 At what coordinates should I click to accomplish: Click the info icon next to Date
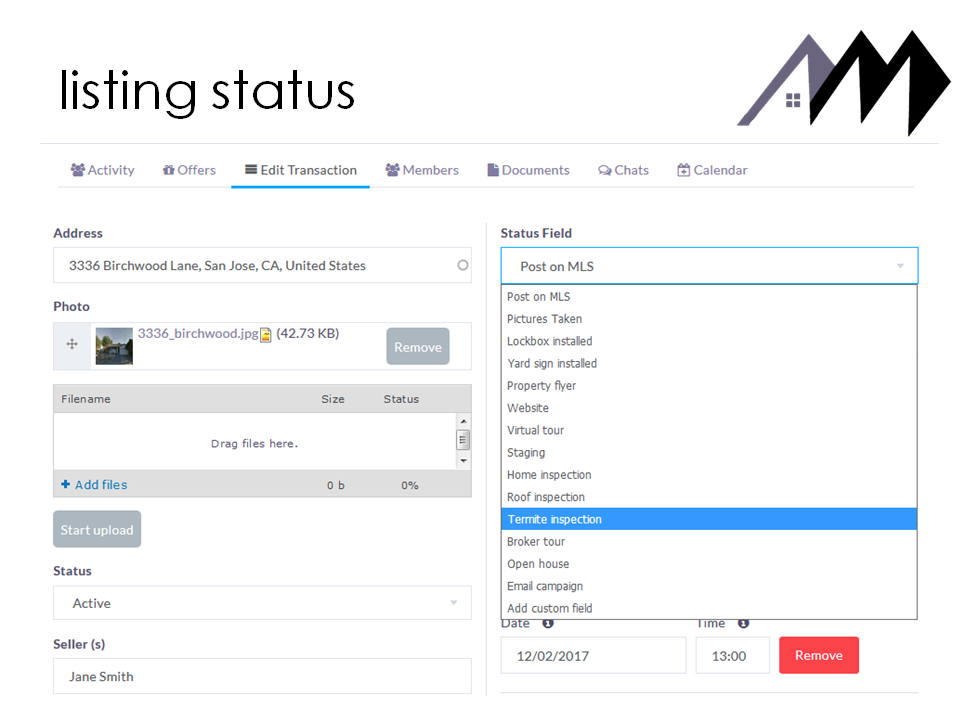point(548,623)
